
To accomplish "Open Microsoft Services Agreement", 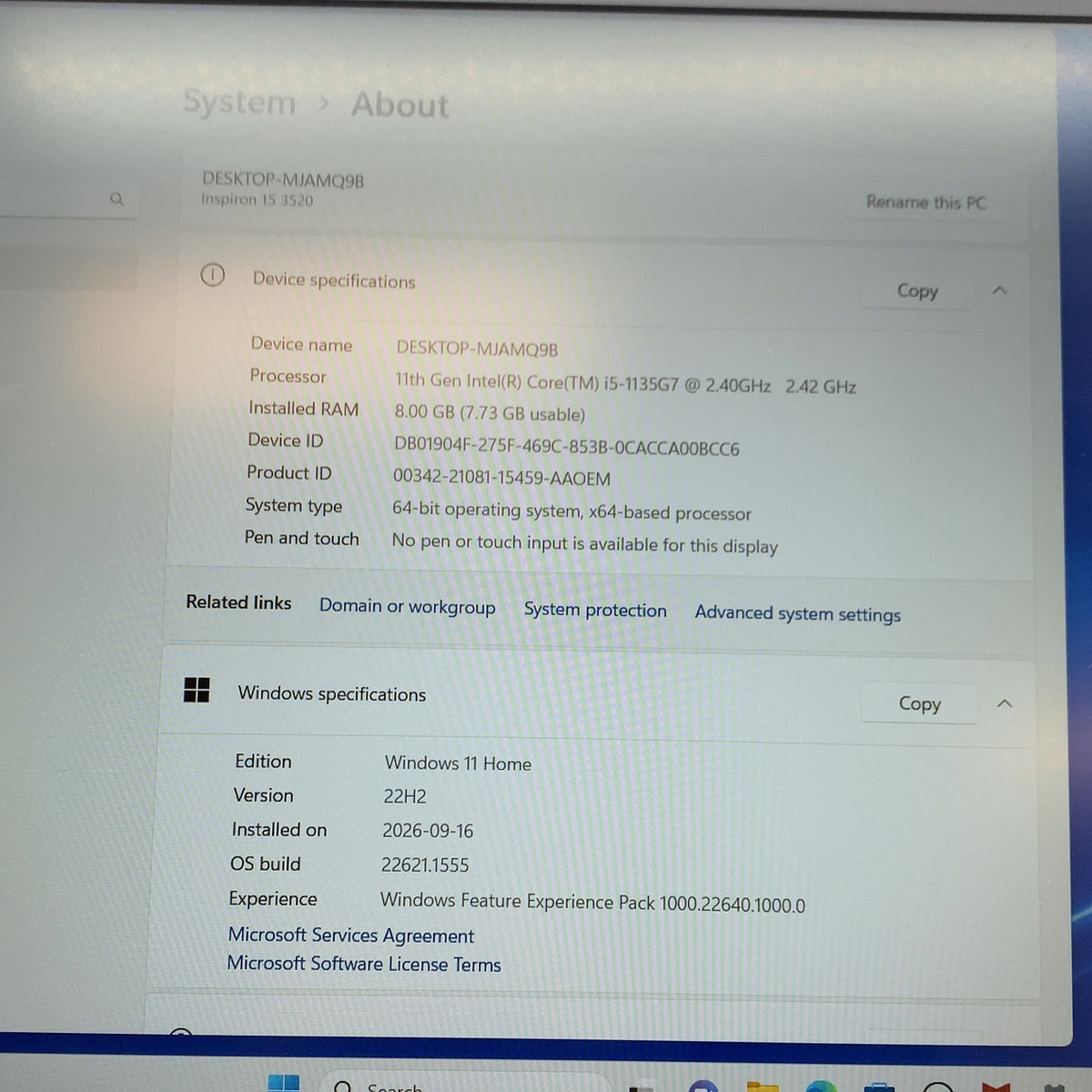I will click(x=351, y=935).
